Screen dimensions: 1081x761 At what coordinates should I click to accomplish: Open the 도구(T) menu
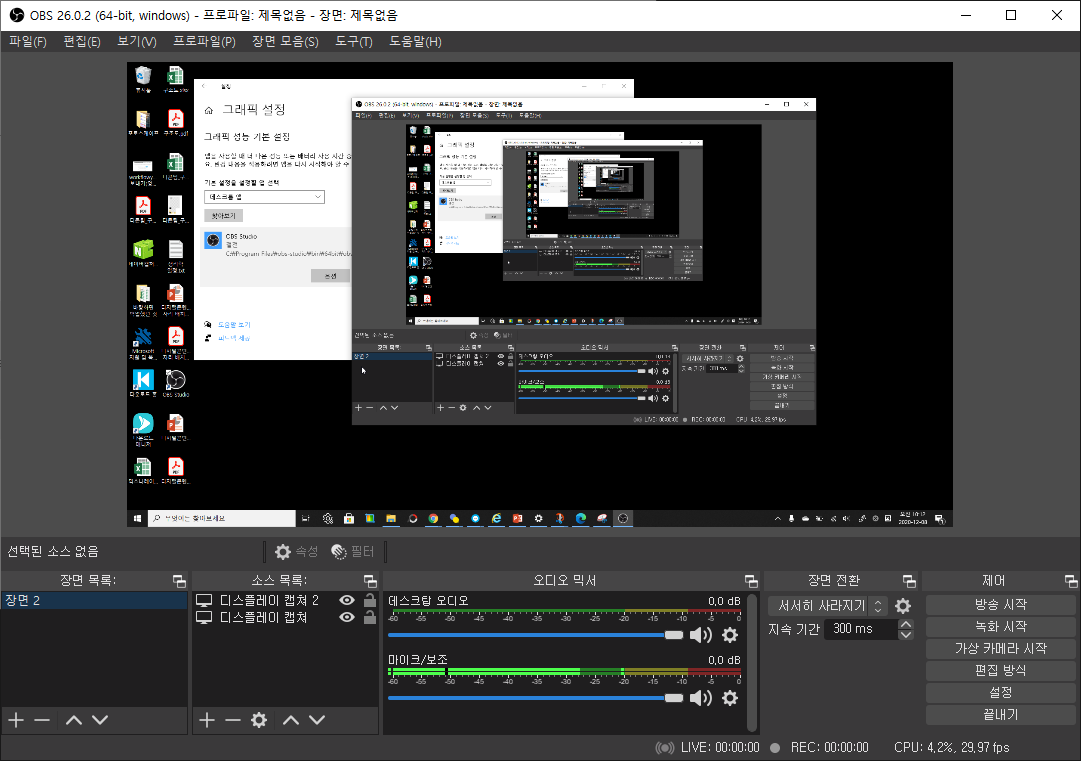pos(354,41)
